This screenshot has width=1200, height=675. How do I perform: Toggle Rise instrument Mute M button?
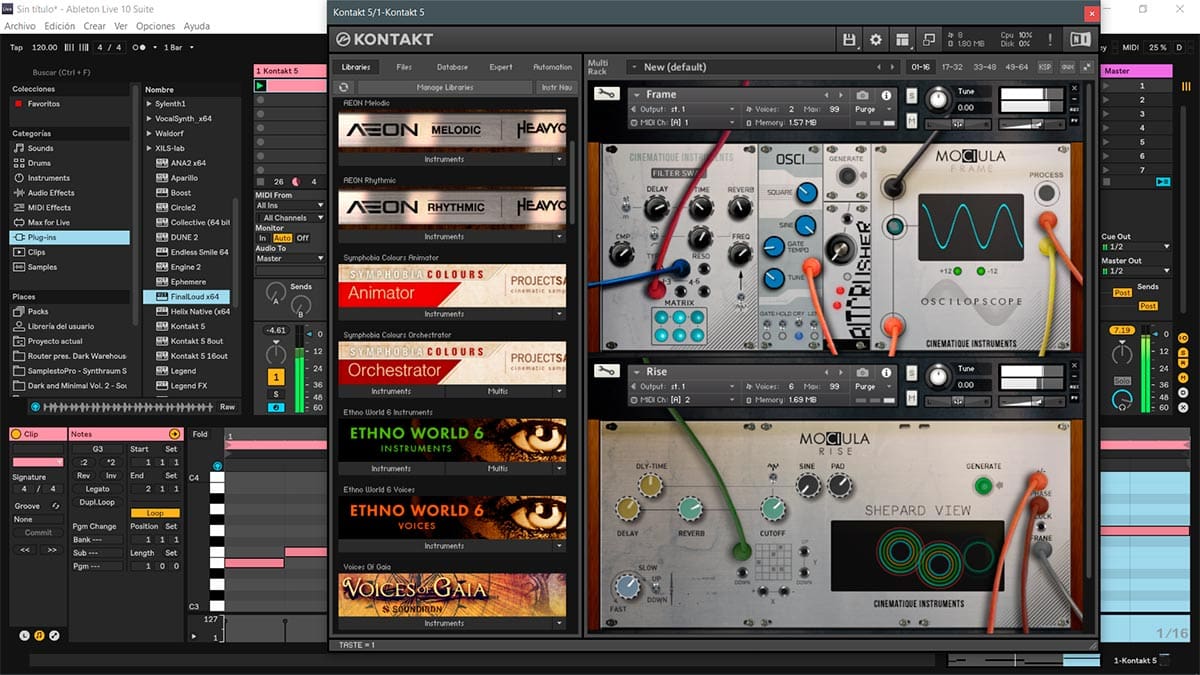[912, 398]
